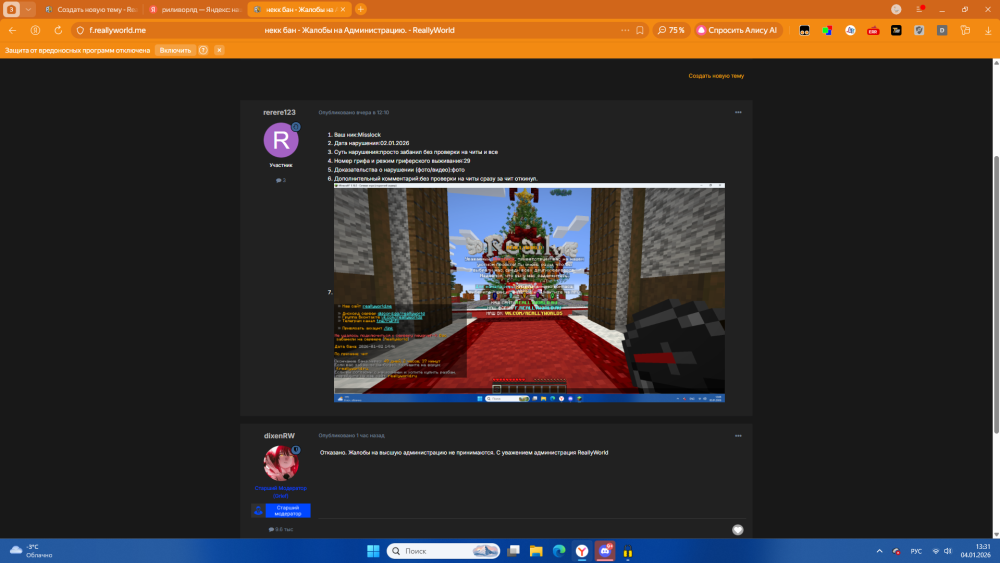The width and height of the screenshot is (1000, 563).
Task: Open File Explorer from the taskbar
Action: pyautogui.click(x=536, y=551)
